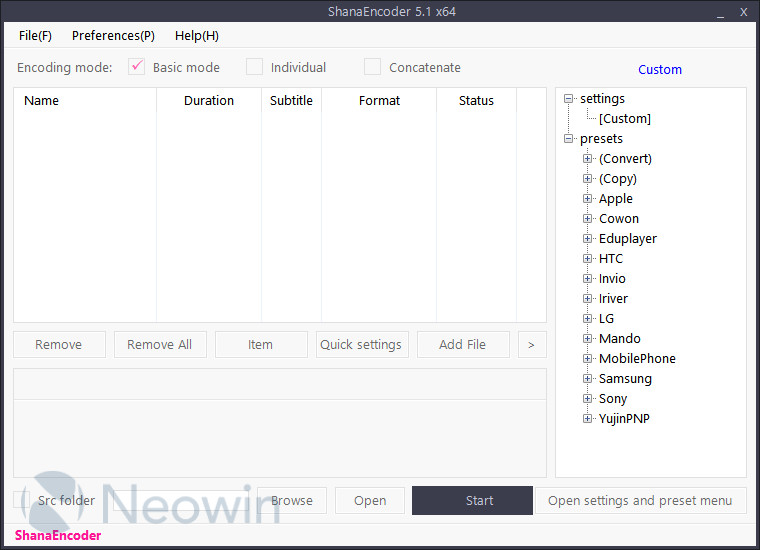This screenshot has height=550, width=760.
Task: Click the blue Custom link
Action: point(660,69)
